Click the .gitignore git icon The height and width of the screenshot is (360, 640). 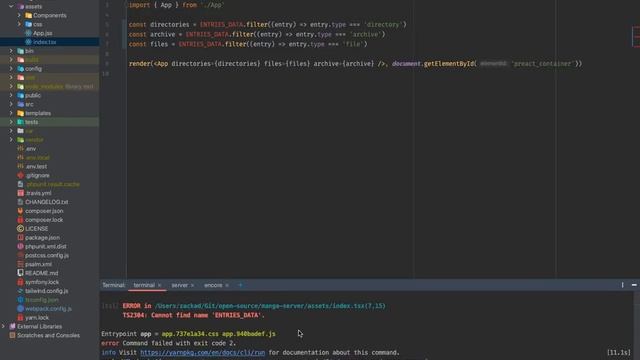(20, 176)
